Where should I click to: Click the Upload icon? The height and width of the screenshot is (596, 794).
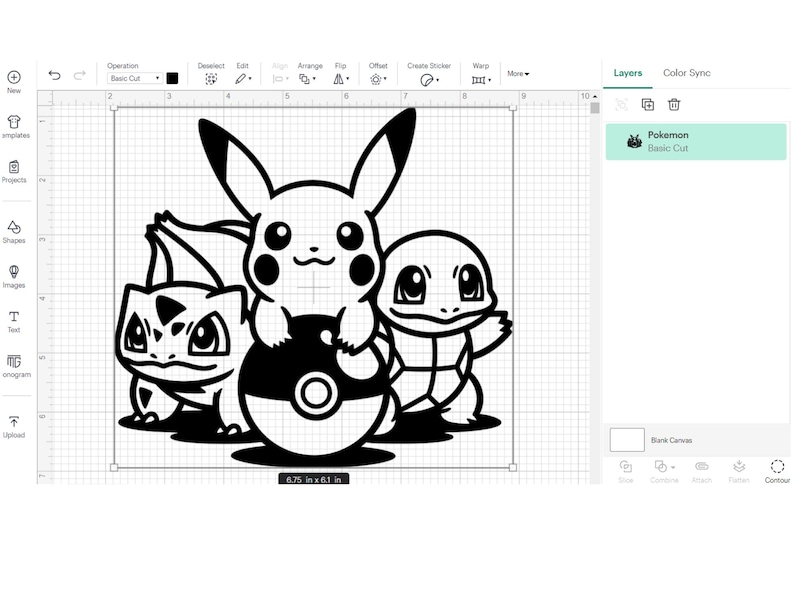tap(14, 421)
